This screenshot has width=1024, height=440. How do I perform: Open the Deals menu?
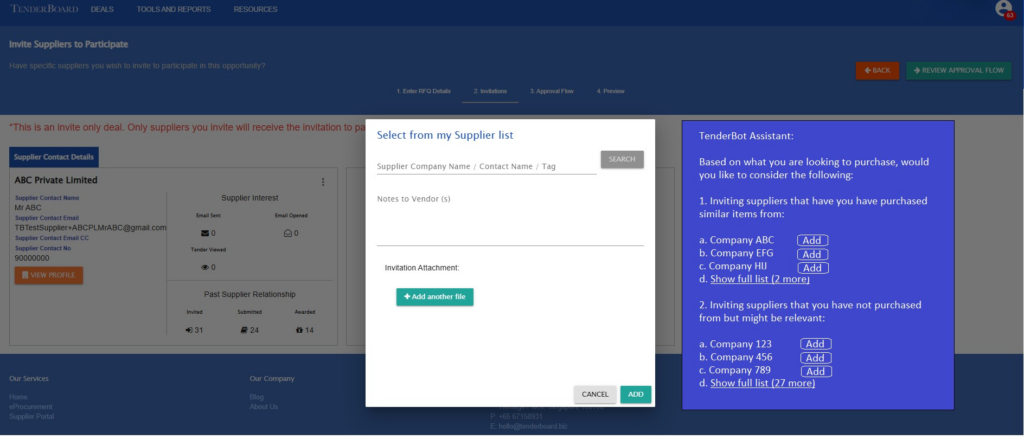pyautogui.click(x=102, y=9)
